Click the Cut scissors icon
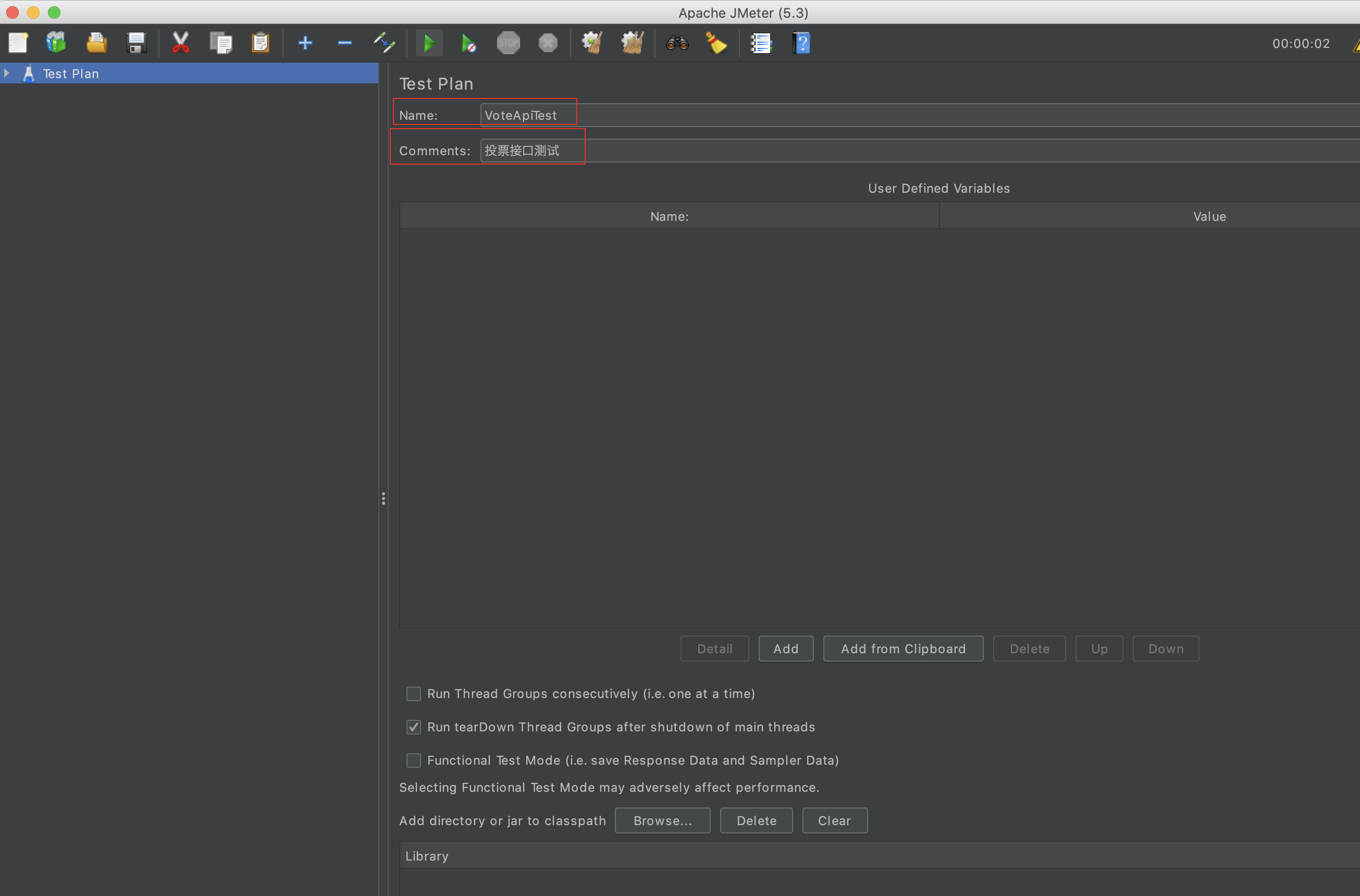This screenshot has height=896, width=1360. pyautogui.click(x=181, y=43)
